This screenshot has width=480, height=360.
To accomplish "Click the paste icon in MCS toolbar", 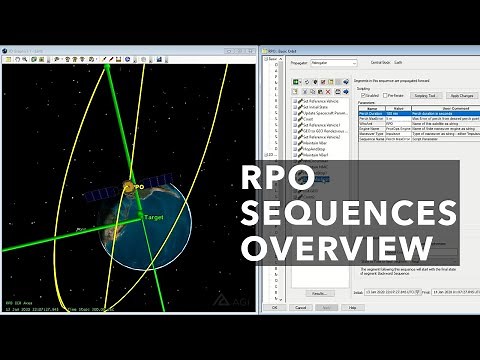I will (320, 92).
